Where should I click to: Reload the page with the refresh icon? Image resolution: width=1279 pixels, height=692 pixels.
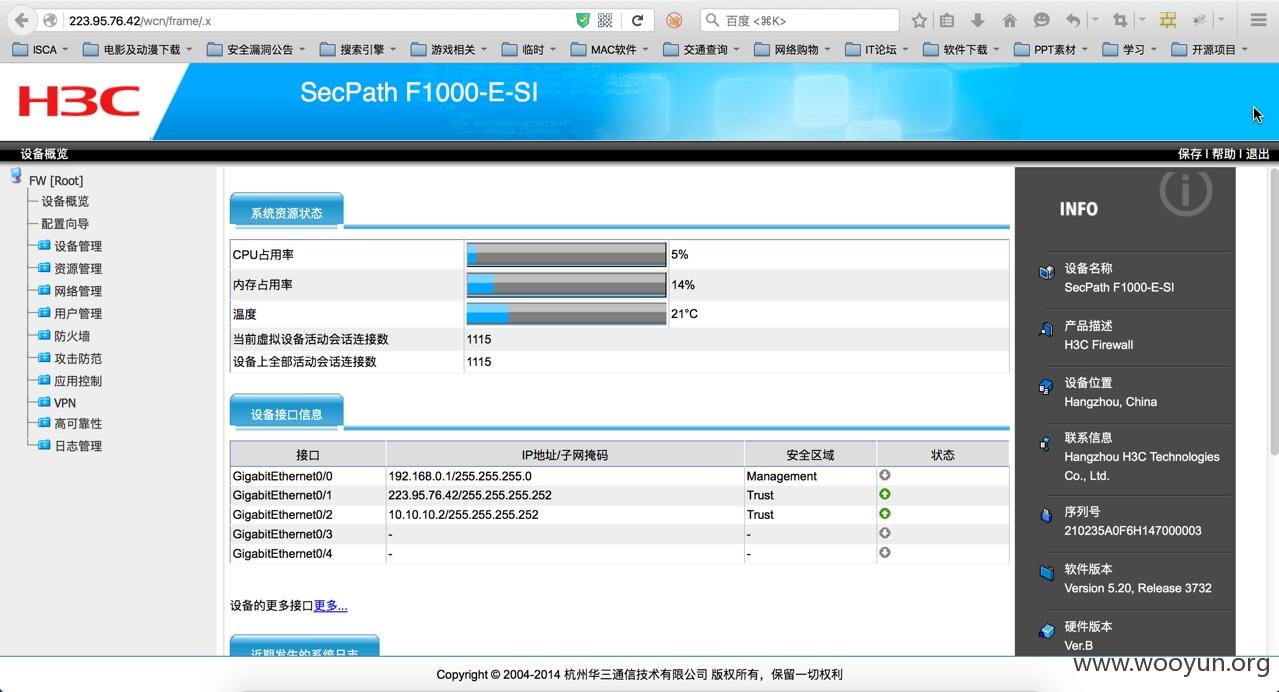coord(637,20)
